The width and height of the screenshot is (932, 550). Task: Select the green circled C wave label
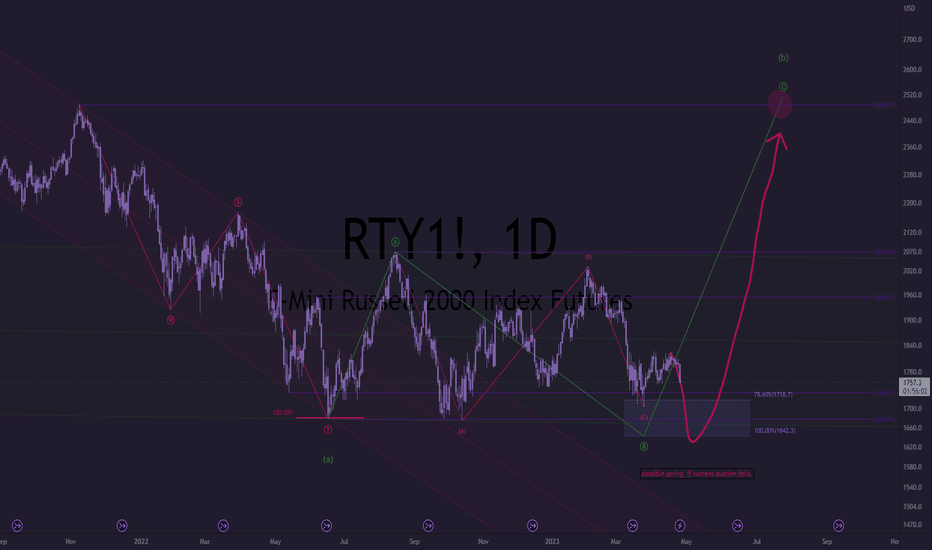783,87
